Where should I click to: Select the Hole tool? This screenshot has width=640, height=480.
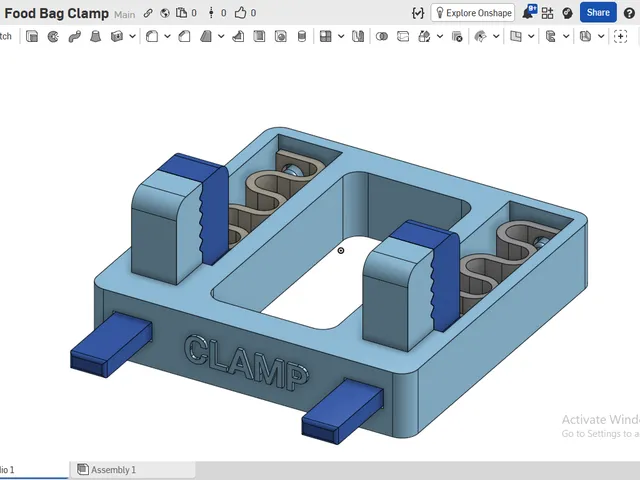click(x=280, y=37)
